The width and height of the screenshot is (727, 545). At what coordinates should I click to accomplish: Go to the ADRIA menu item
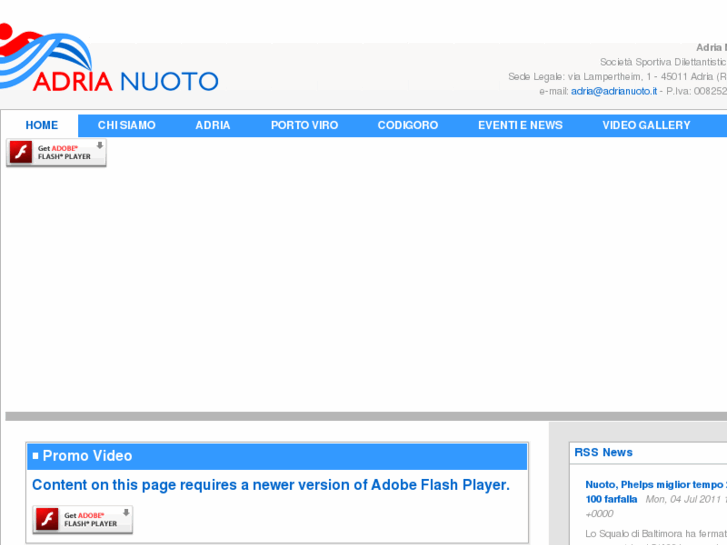point(213,125)
